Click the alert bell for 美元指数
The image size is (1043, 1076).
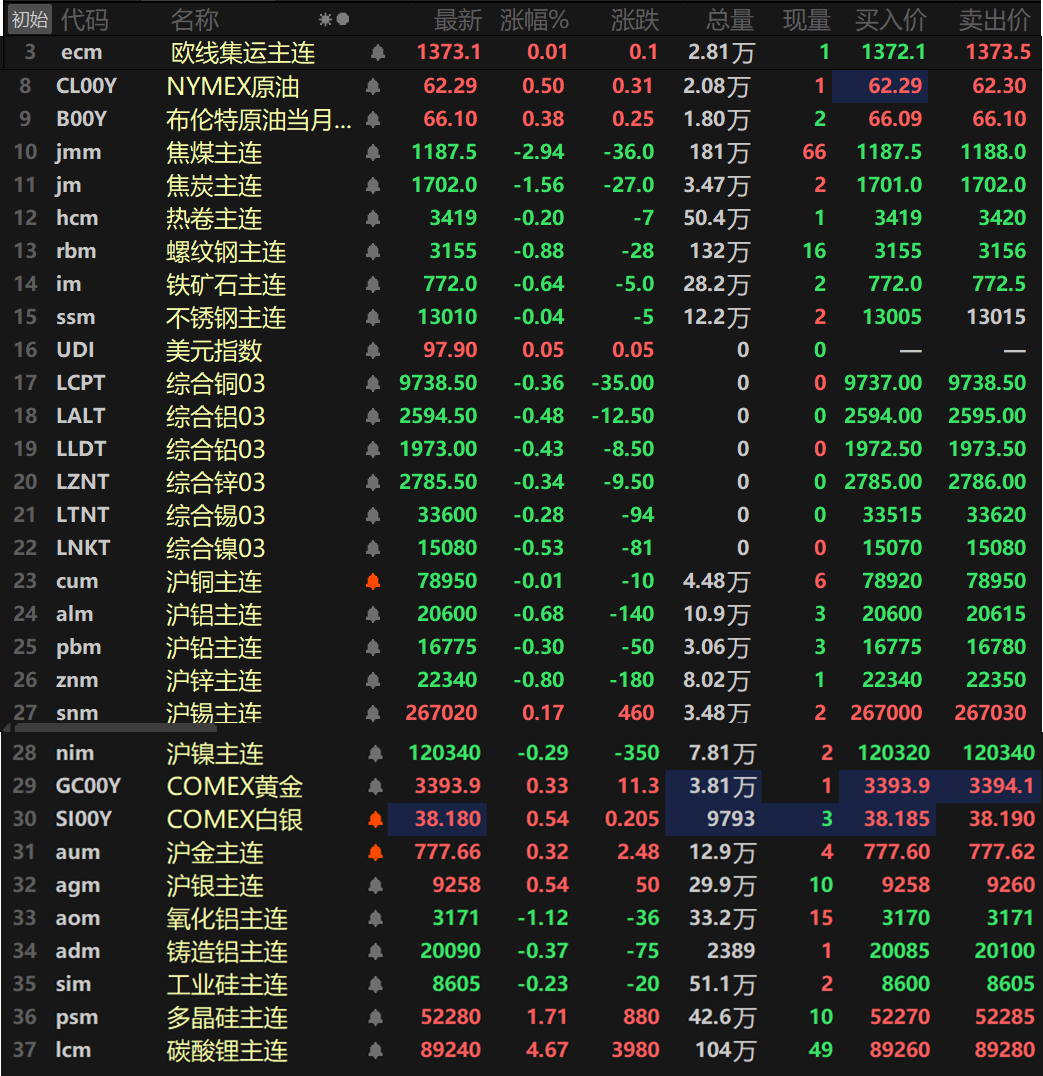(373, 351)
